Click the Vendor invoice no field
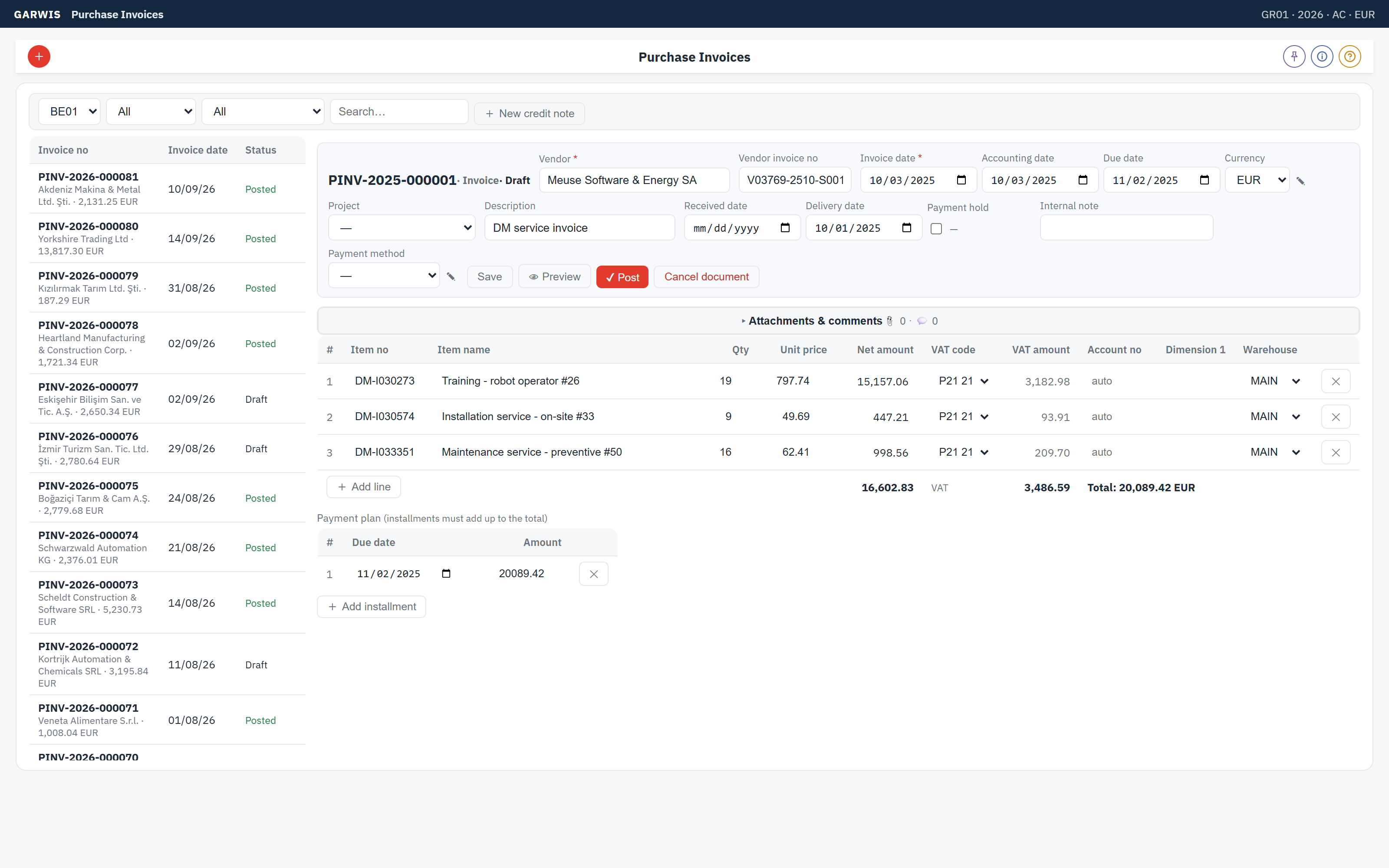Viewport: 1389px width, 868px height. pyautogui.click(x=795, y=180)
